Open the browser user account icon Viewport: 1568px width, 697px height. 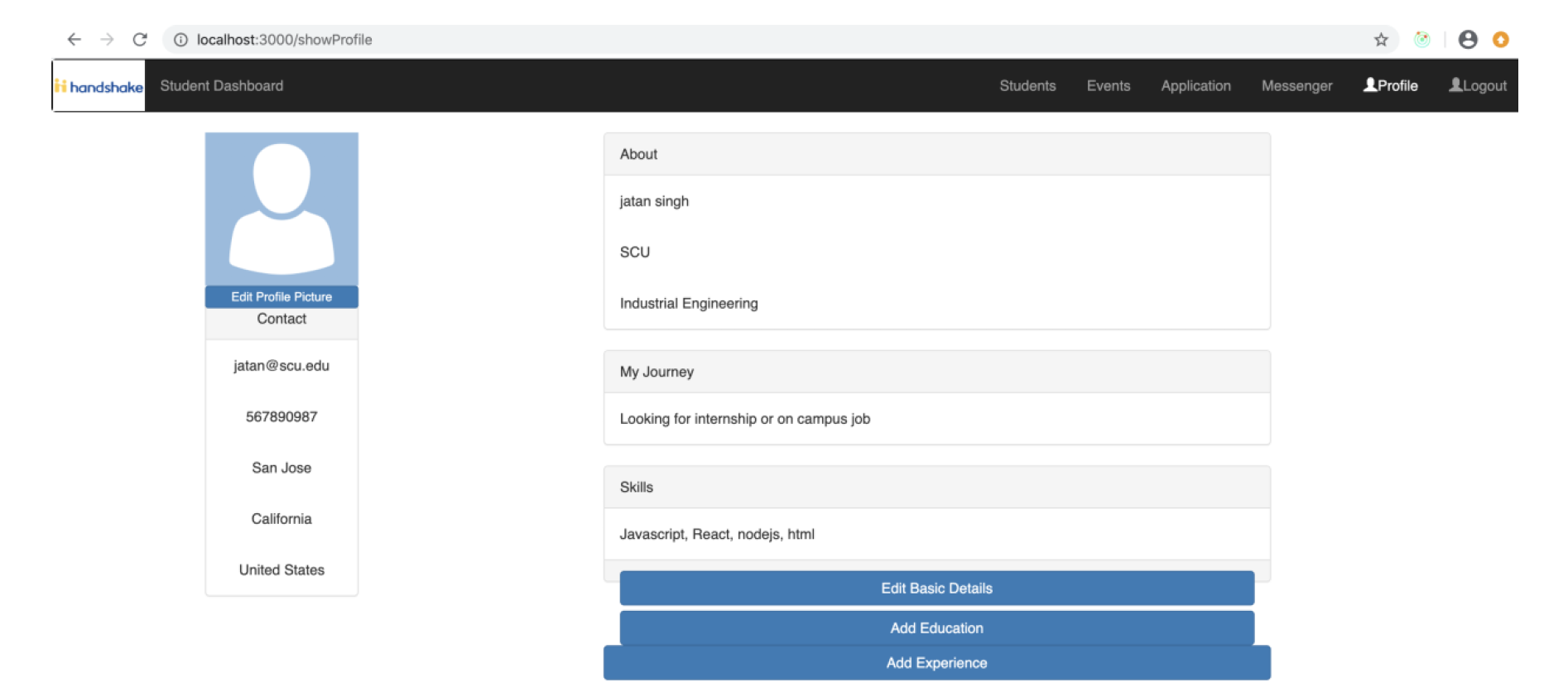pos(1468,39)
